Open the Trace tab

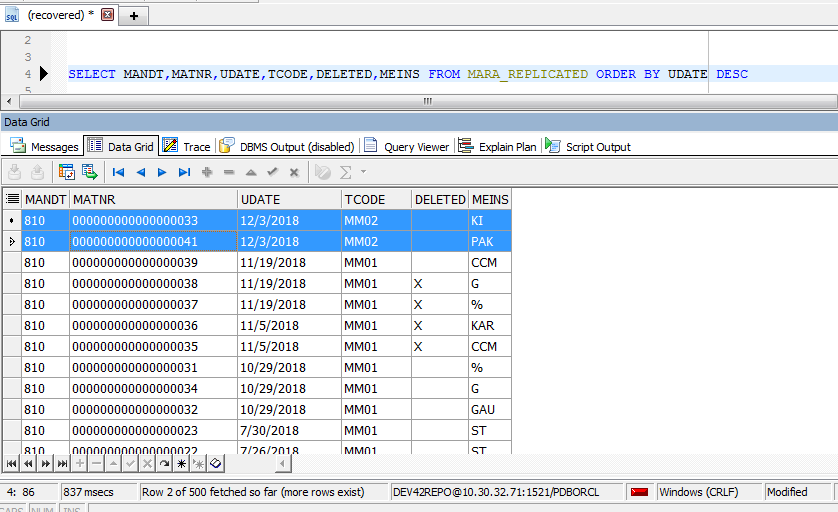click(187, 146)
